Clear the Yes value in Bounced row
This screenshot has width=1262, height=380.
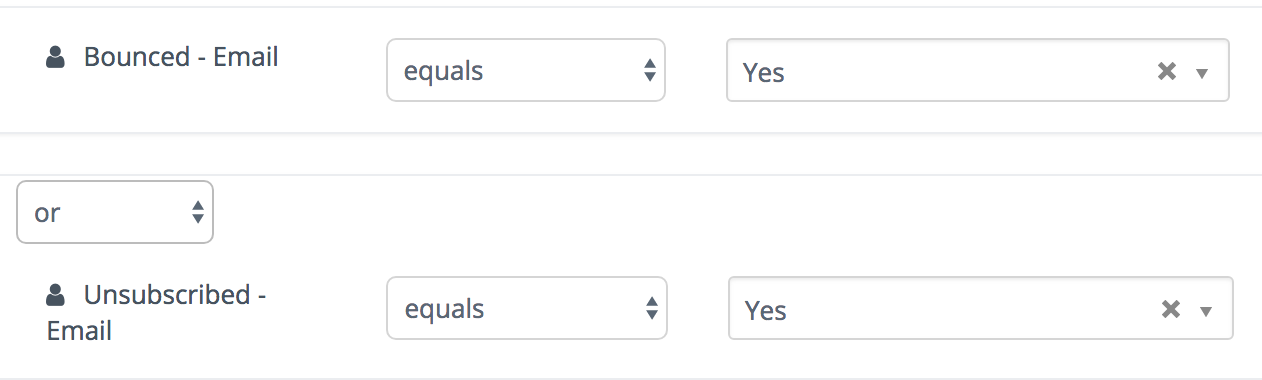[1166, 71]
